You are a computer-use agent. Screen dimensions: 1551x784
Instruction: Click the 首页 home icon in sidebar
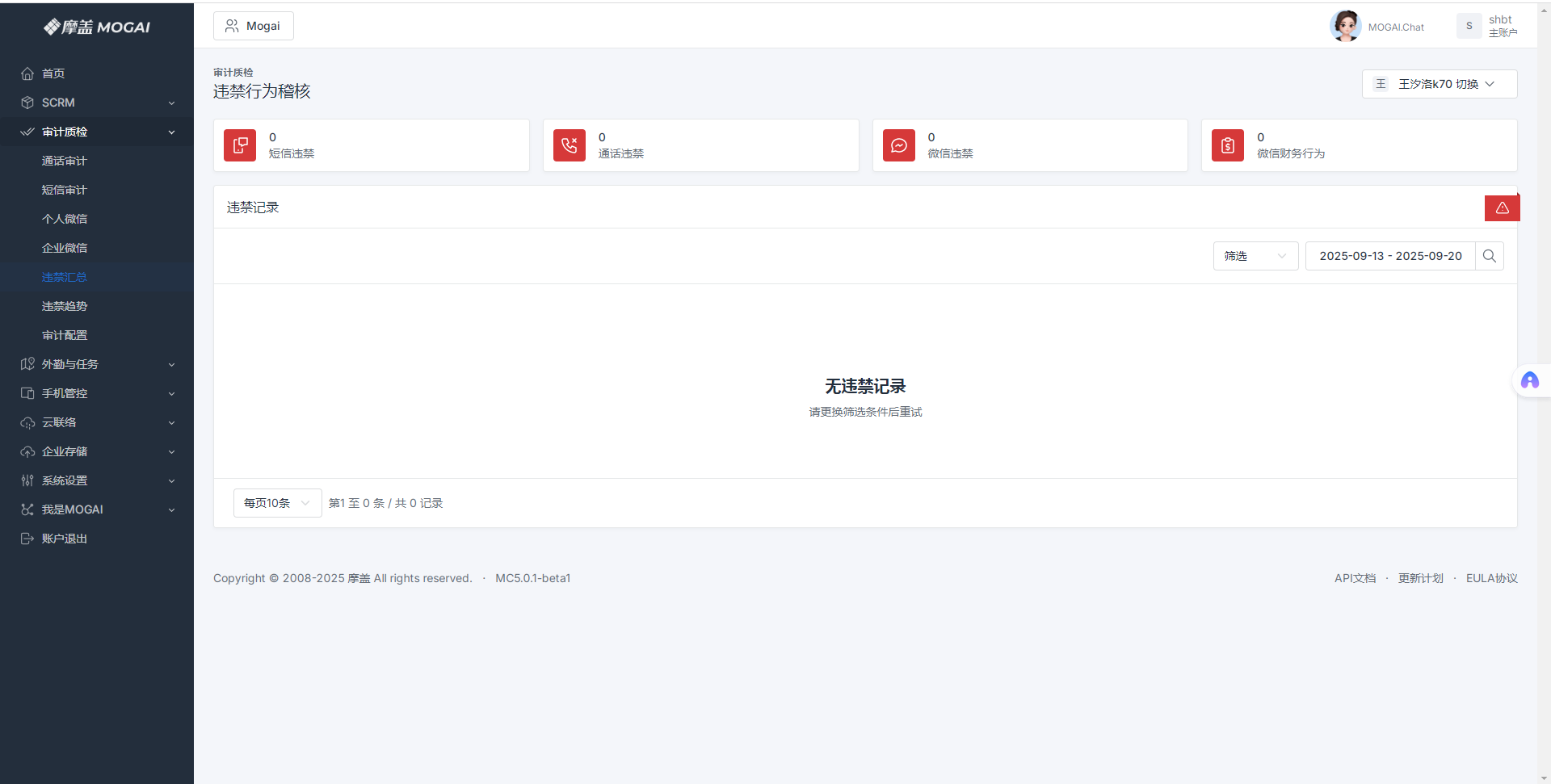[x=27, y=73]
